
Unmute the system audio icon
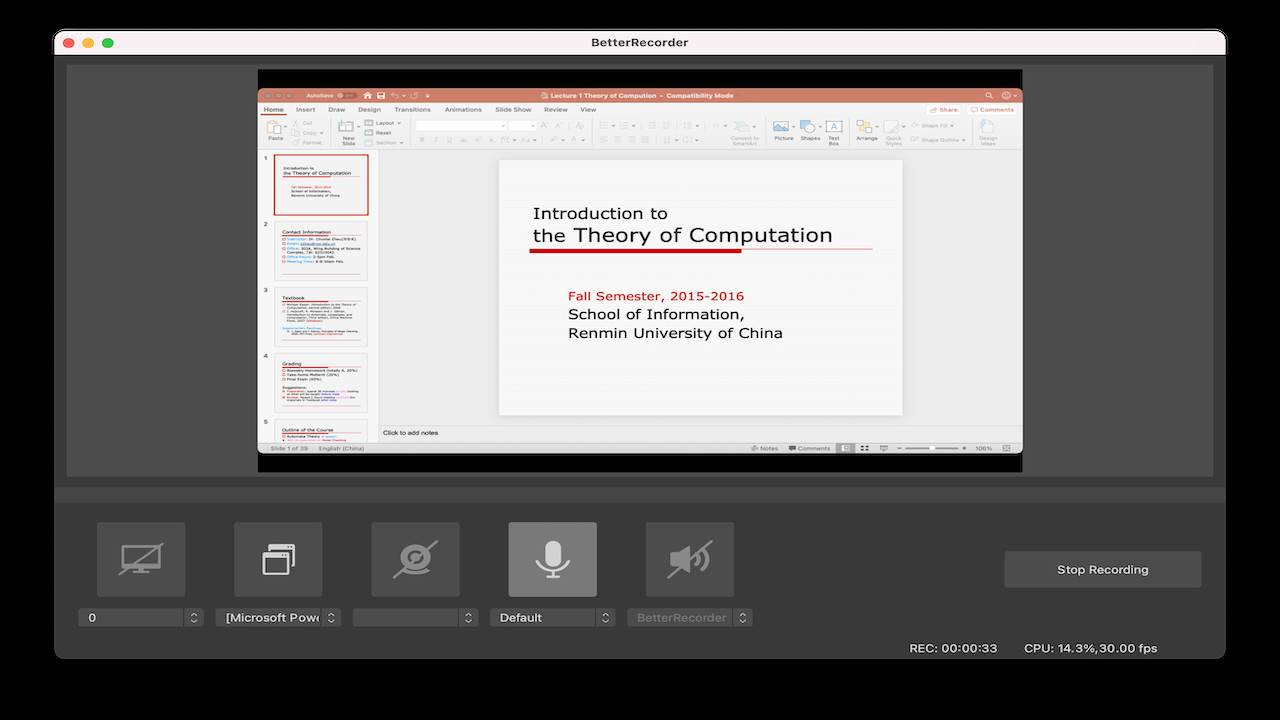click(690, 559)
